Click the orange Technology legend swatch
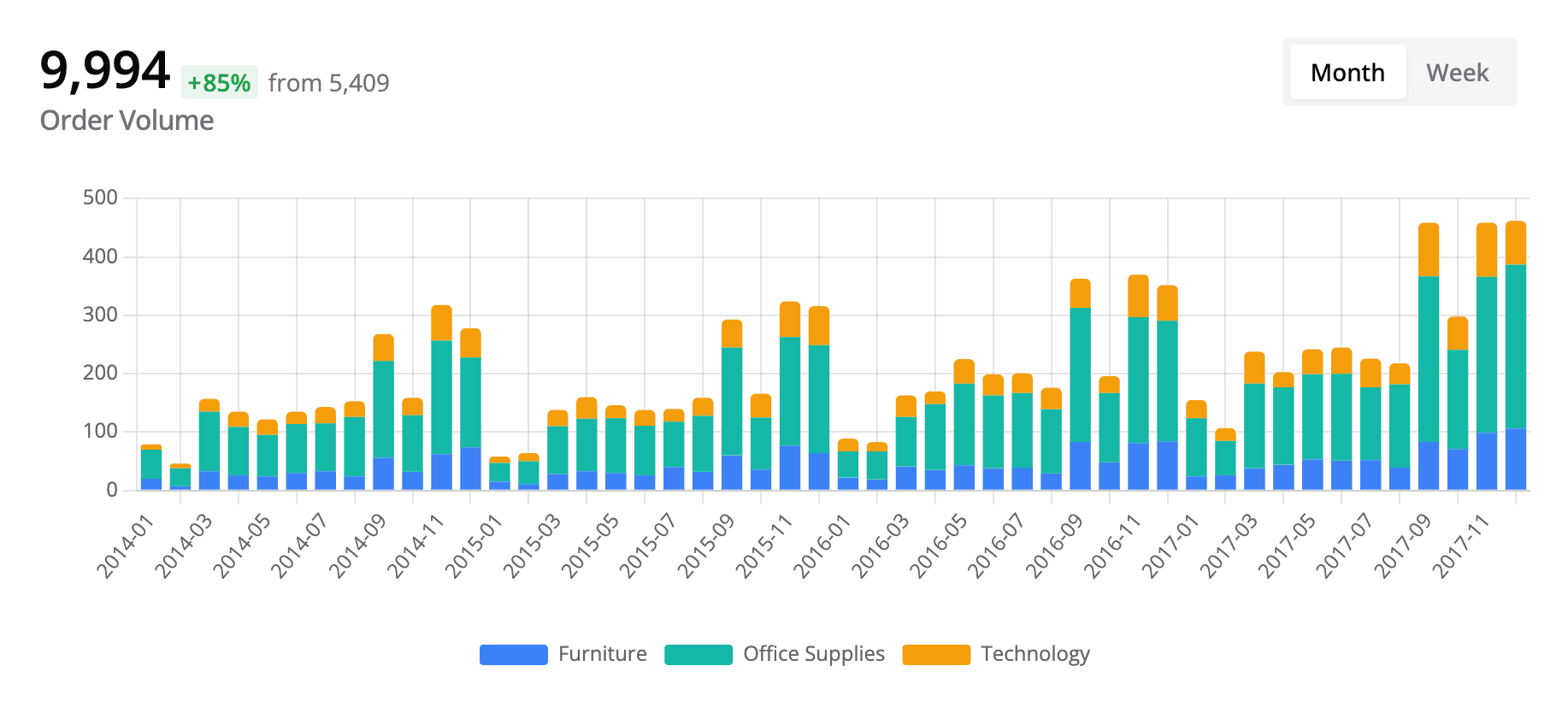1568x725 pixels. pyautogui.click(x=936, y=655)
